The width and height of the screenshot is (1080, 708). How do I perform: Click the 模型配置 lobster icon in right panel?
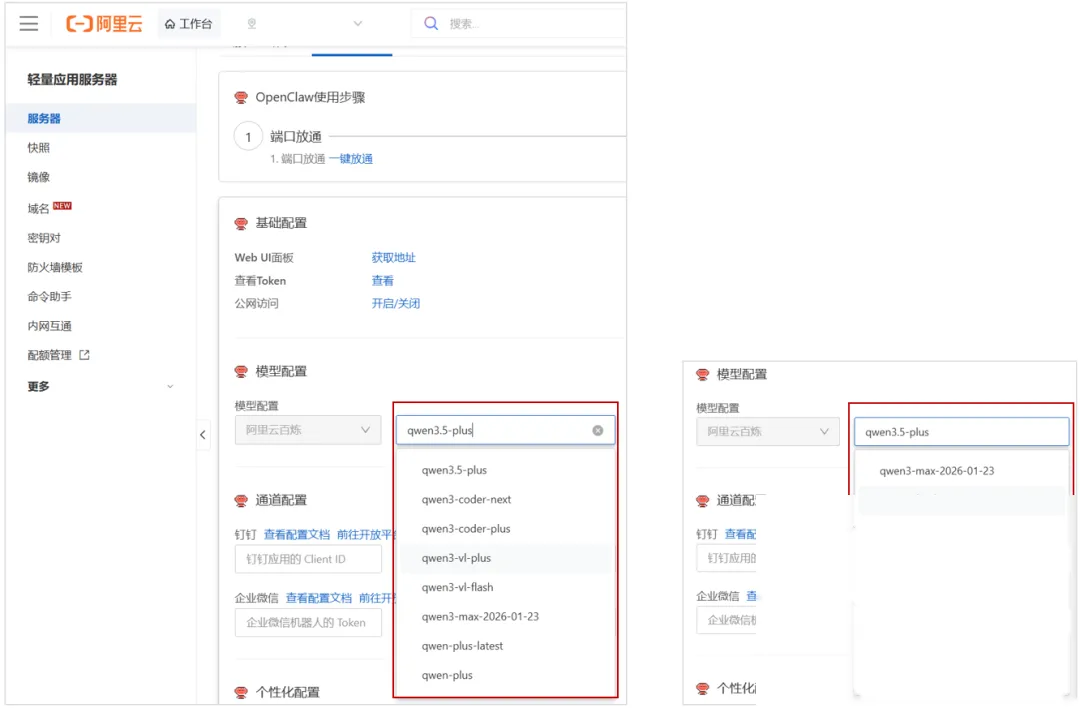point(703,375)
